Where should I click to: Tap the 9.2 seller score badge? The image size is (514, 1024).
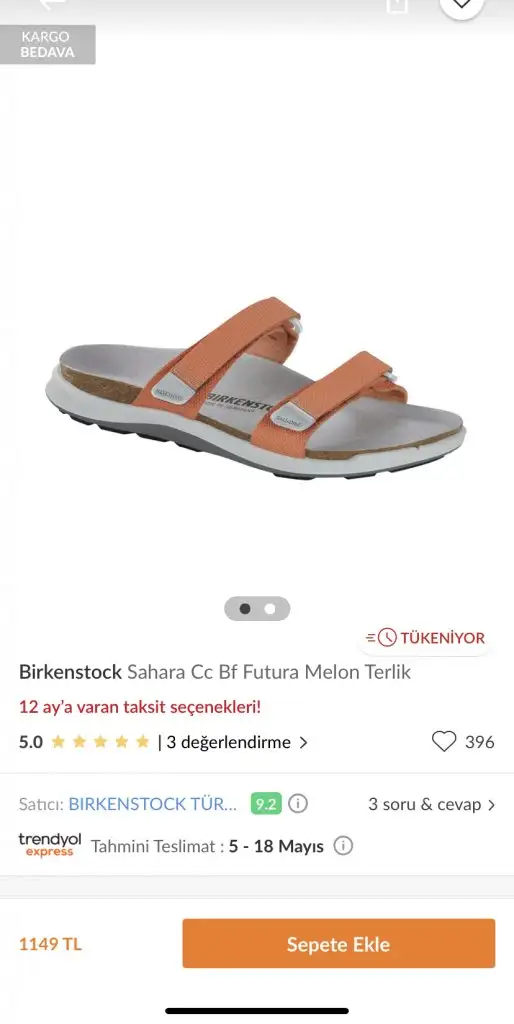pyautogui.click(x=266, y=804)
